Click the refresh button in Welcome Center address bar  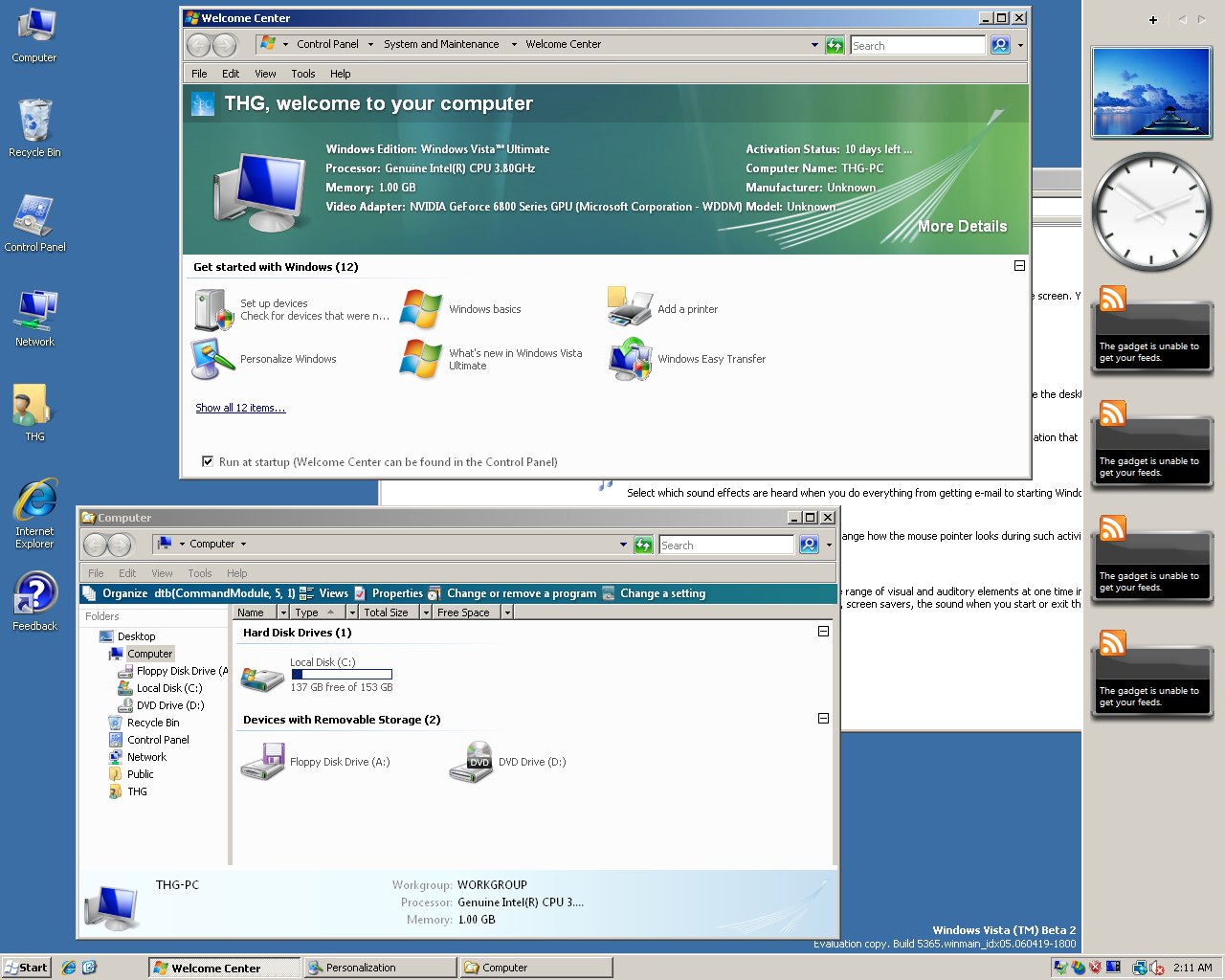[x=835, y=45]
